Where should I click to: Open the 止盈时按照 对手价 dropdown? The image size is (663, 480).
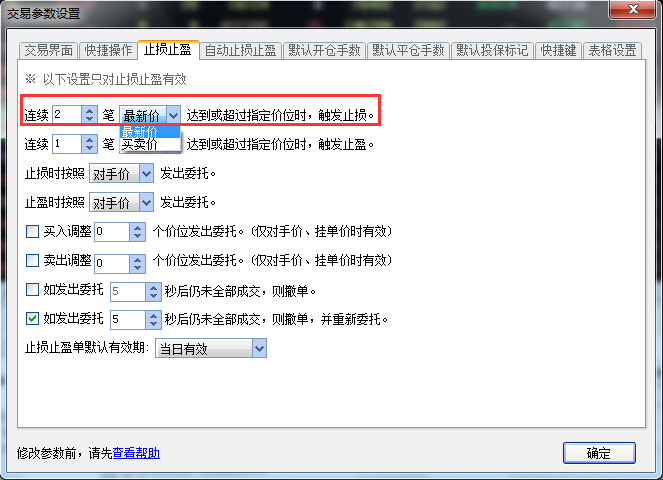click(146, 203)
